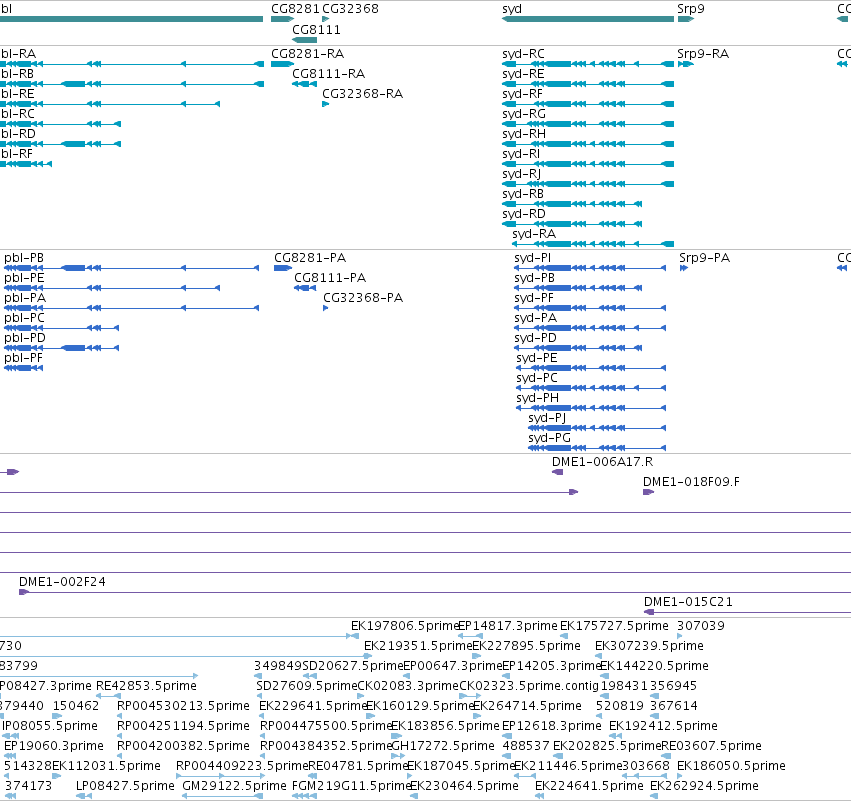Click EST label RP004530213.5prime
The image size is (851, 801).
183,706
